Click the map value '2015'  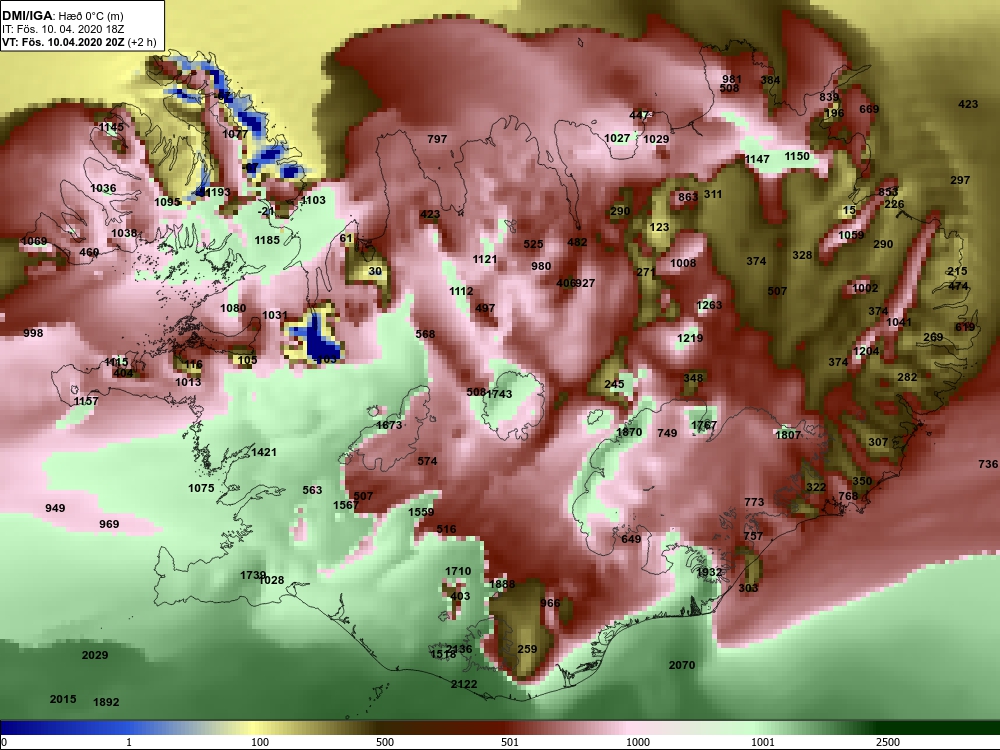tap(63, 700)
